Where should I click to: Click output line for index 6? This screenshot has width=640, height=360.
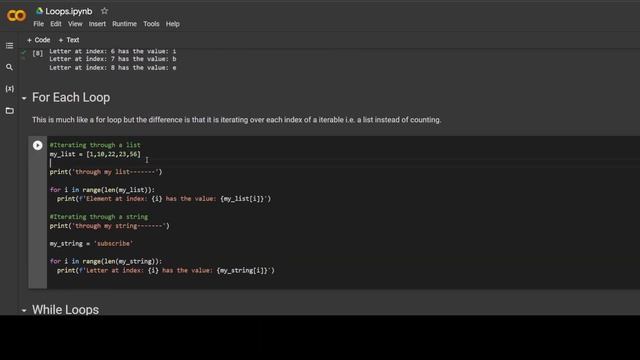click(113, 51)
